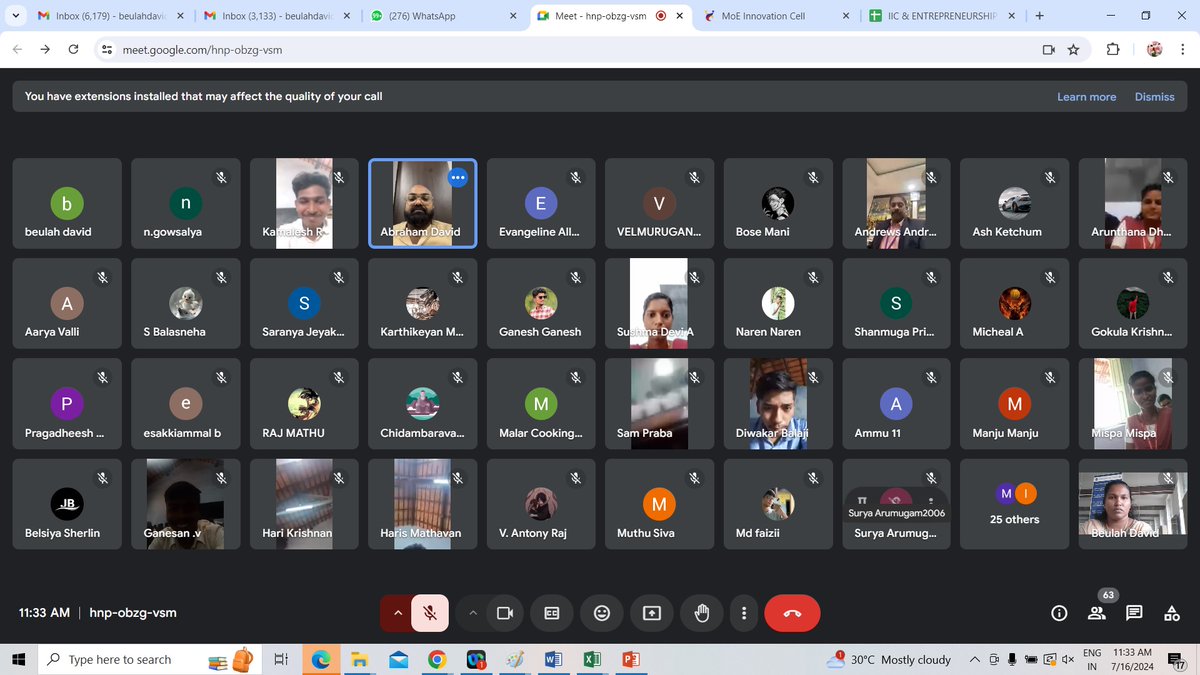The height and width of the screenshot is (675, 1200).
Task: Open meeting details info icon
Action: [x=1059, y=613]
